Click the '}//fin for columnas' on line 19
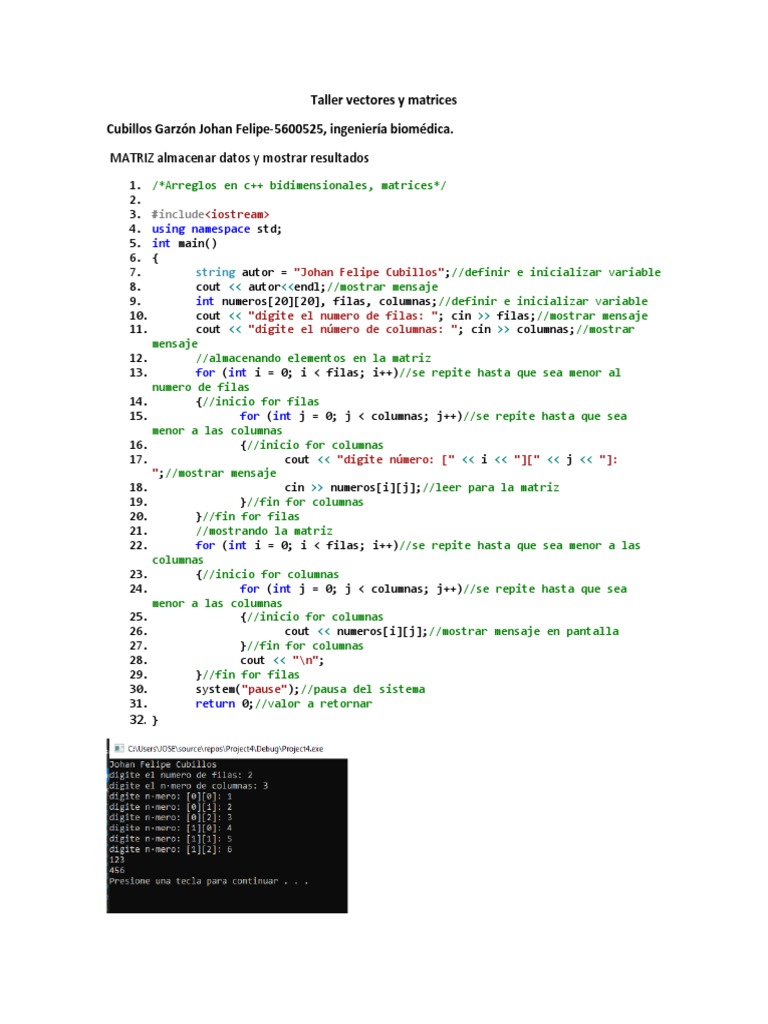This screenshot has height=1024, width=768. pyautogui.click(x=302, y=502)
